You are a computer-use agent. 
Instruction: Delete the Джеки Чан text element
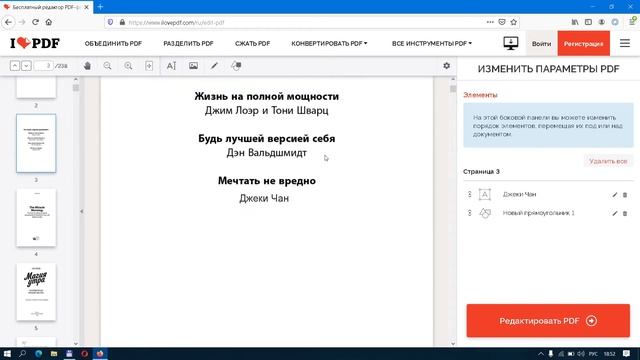point(625,195)
